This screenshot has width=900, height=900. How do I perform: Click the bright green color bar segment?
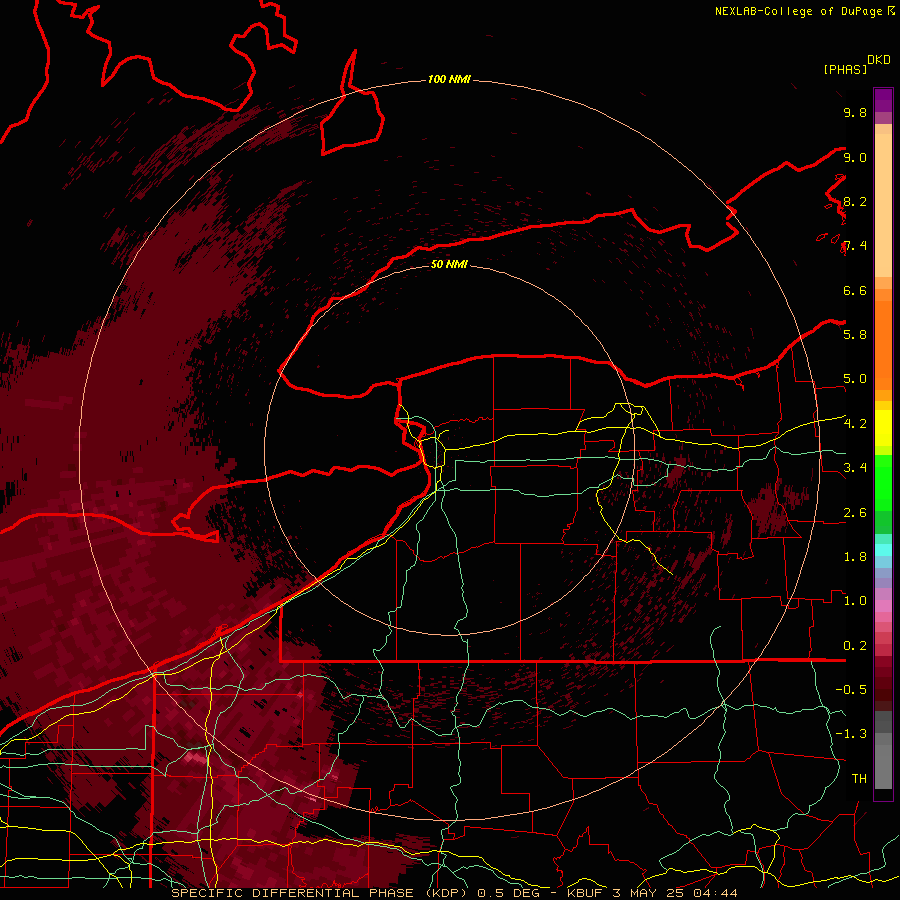click(x=883, y=482)
